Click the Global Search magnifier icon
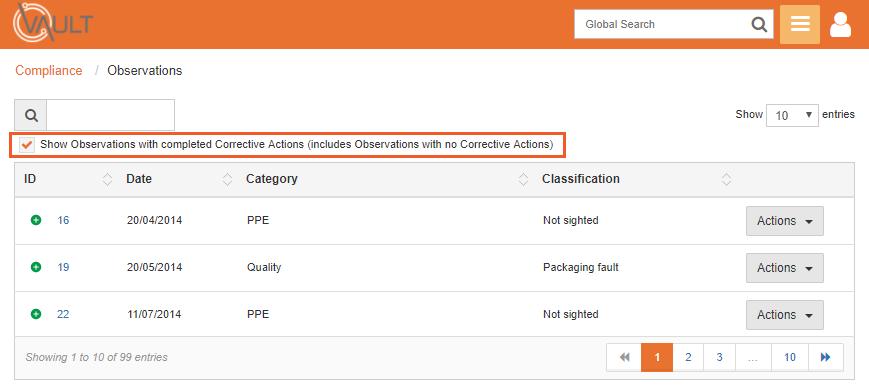869x386 pixels. tap(759, 24)
